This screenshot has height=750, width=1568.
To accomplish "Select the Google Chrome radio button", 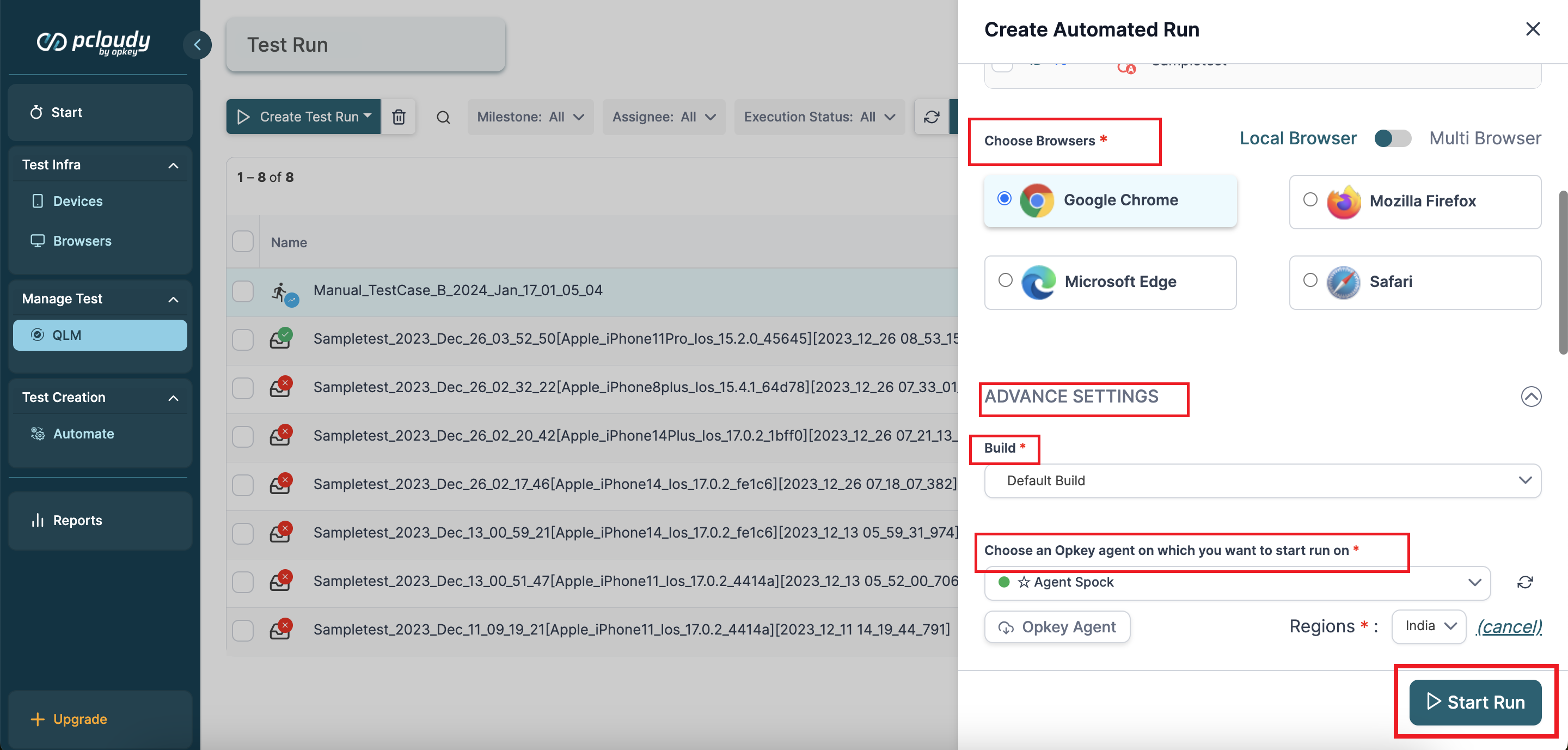I will click(x=1004, y=198).
